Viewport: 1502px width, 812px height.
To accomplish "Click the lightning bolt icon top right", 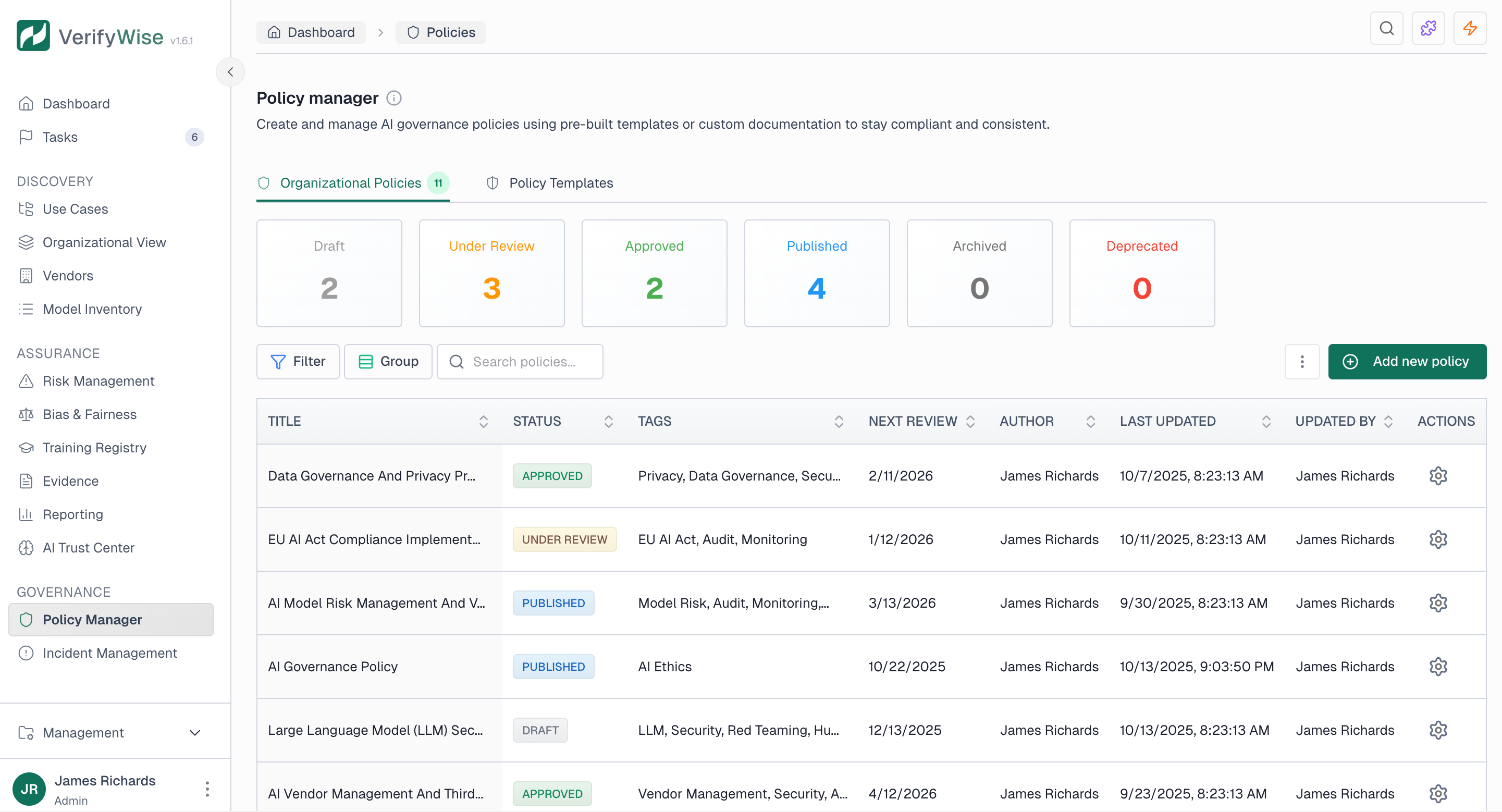I will tap(1470, 28).
